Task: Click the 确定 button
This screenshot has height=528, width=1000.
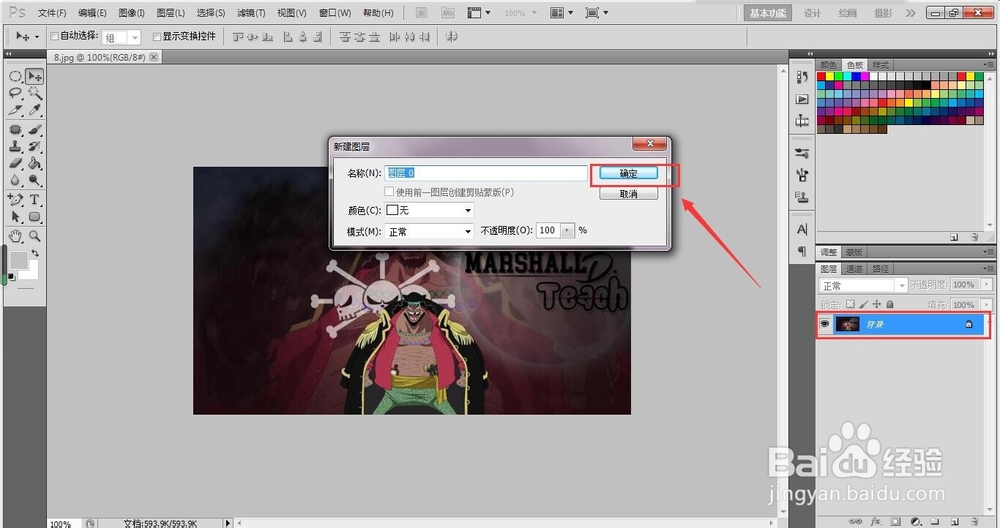Action: pyautogui.click(x=628, y=173)
